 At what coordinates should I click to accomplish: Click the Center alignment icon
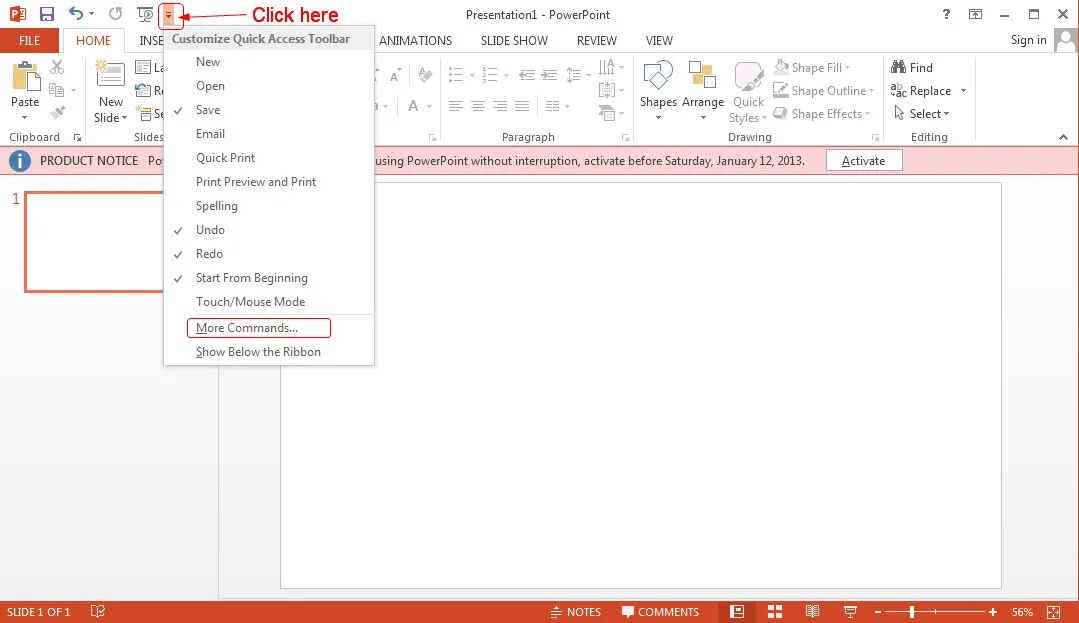click(478, 105)
